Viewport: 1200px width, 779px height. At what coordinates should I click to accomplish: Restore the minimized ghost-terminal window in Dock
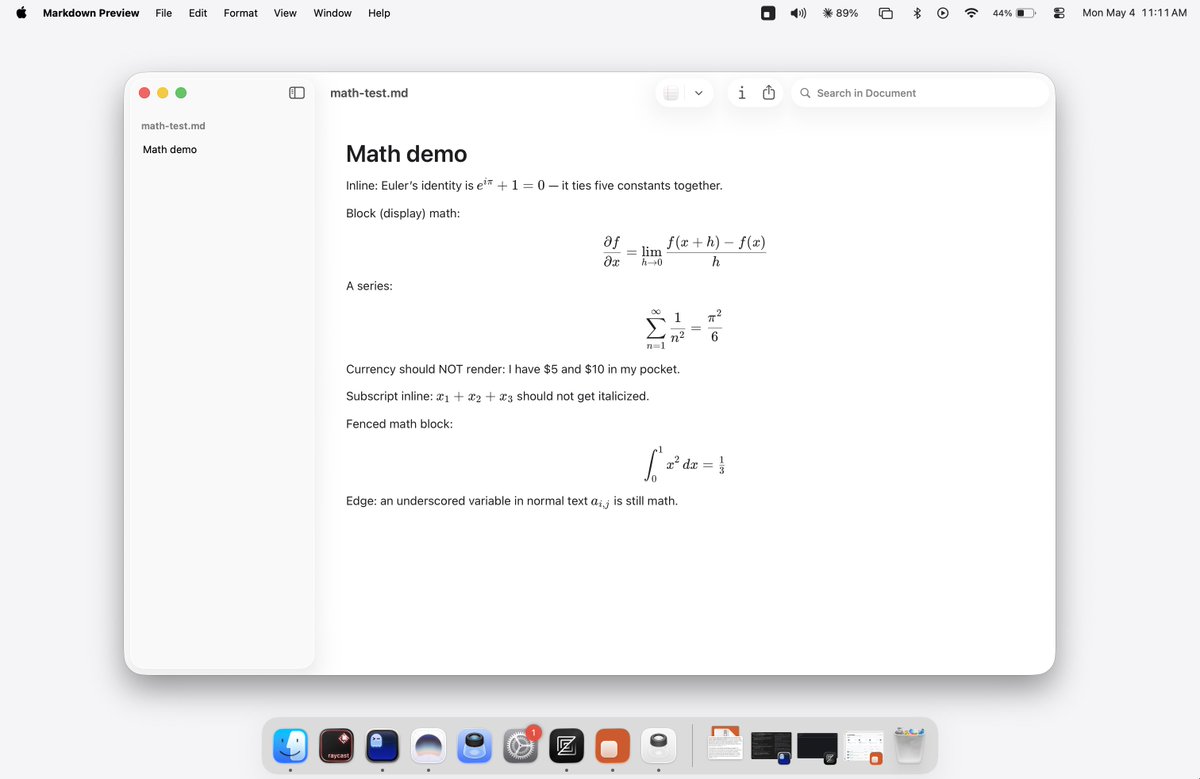[770, 748]
